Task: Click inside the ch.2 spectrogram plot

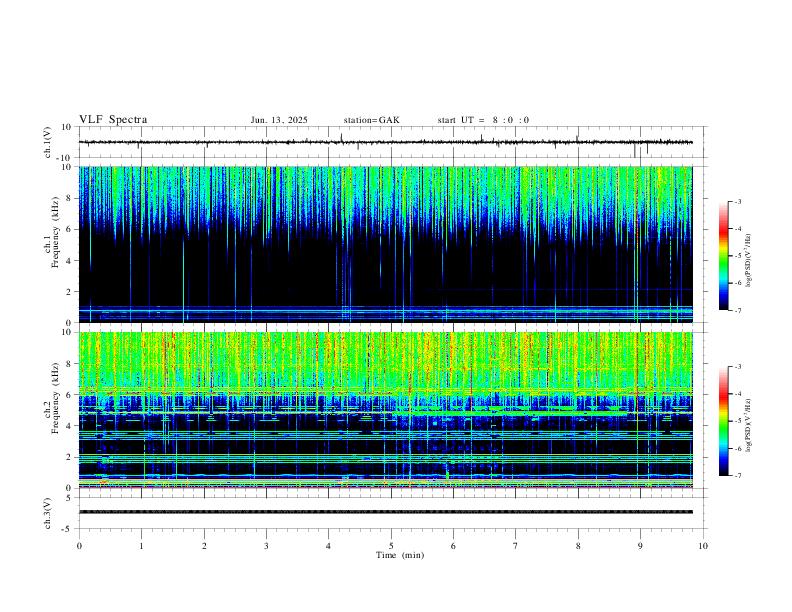Action: coord(385,410)
